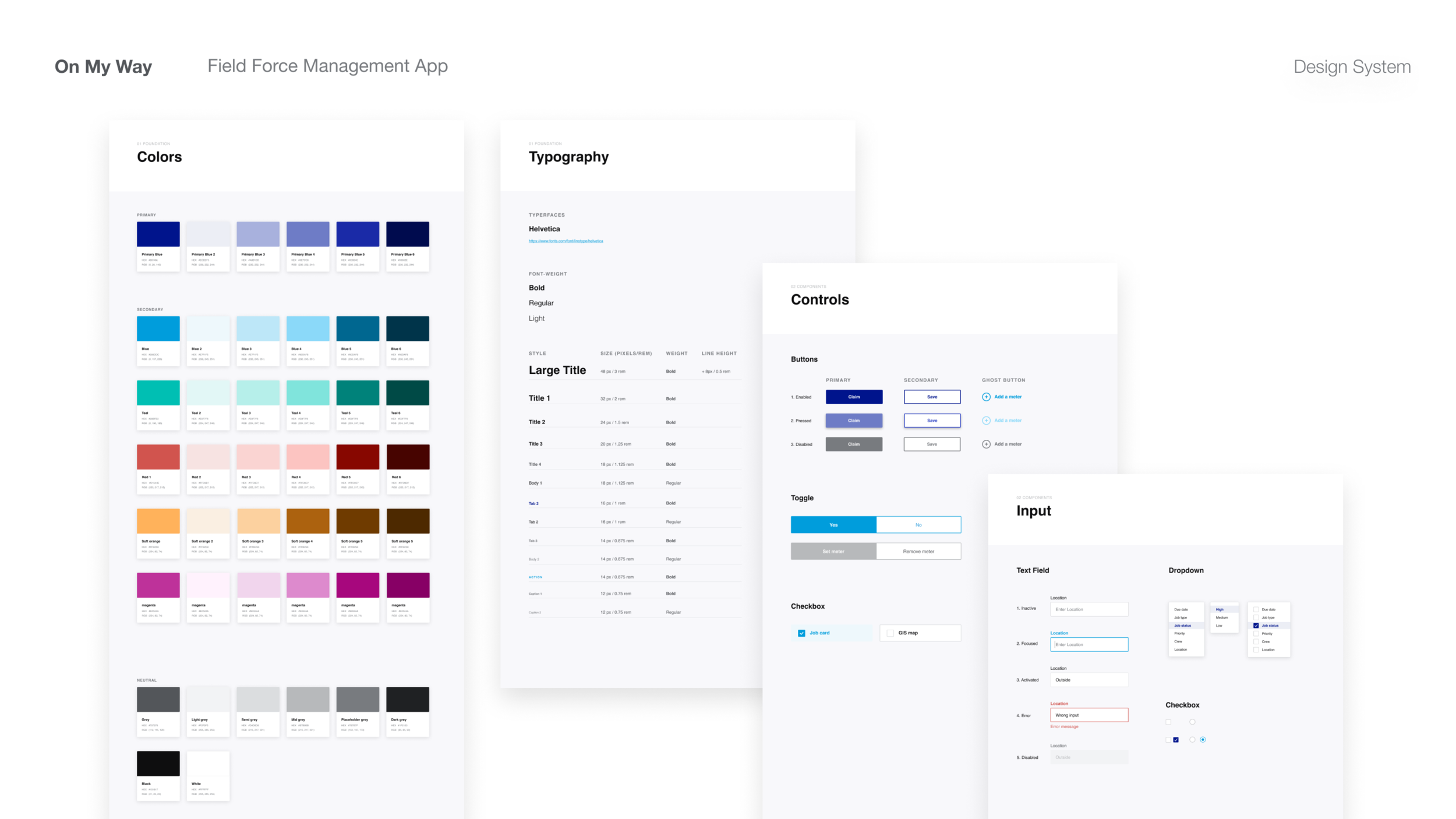
Task: Check the Crew checkbox in dropdown list
Action: (1256, 642)
